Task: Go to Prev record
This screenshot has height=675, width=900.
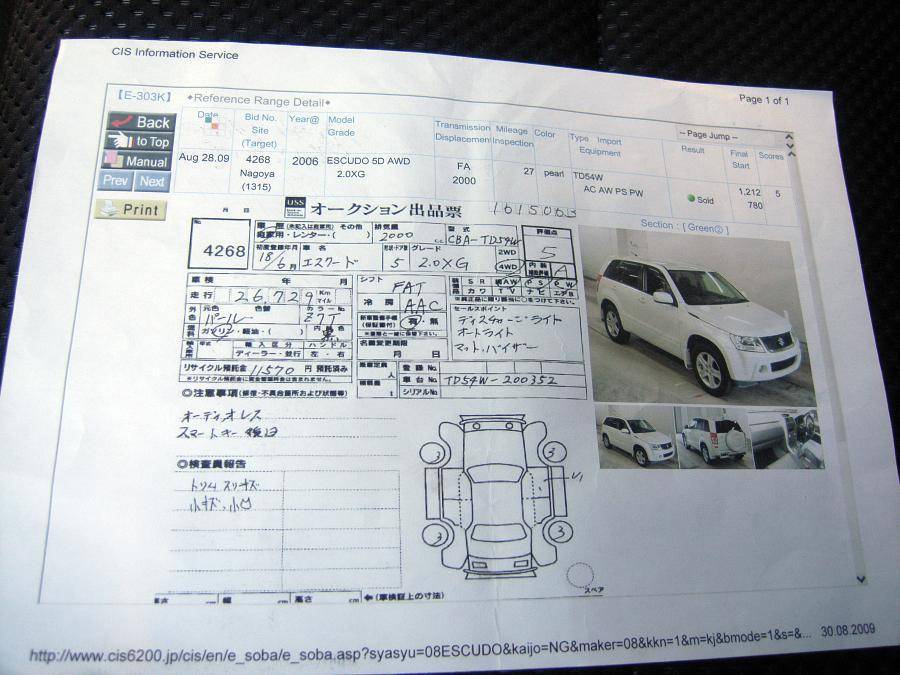Action: (x=116, y=181)
